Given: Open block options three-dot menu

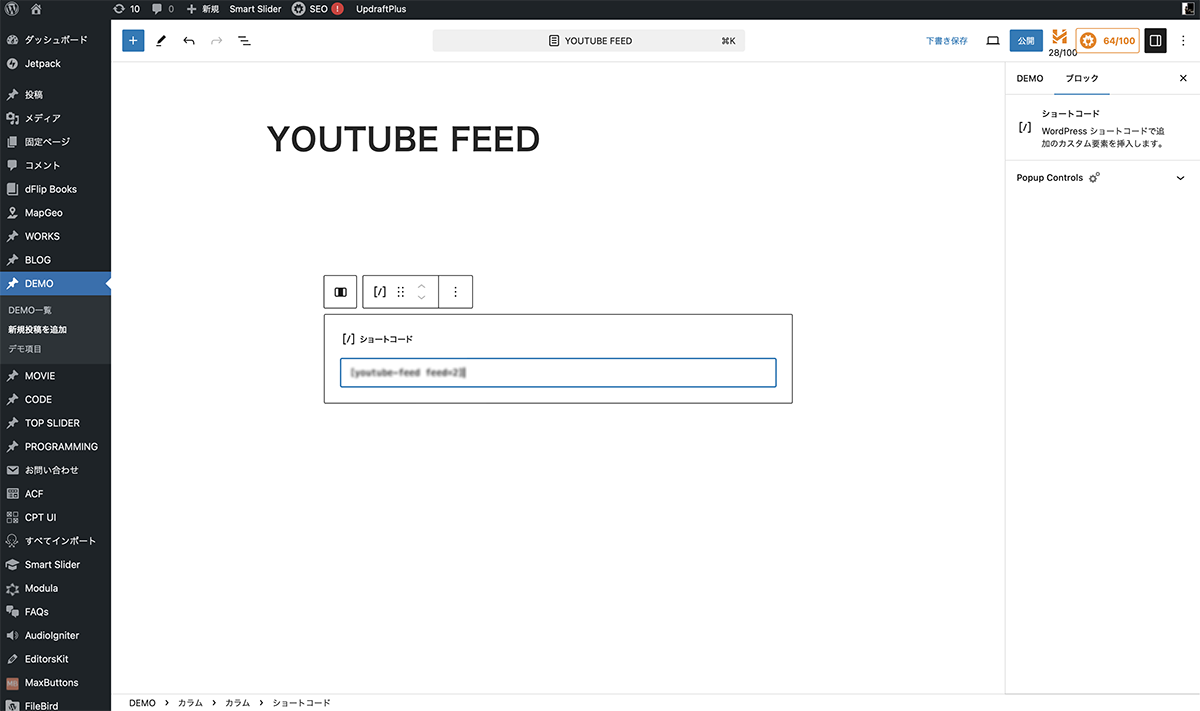Looking at the screenshot, I should point(455,292).
